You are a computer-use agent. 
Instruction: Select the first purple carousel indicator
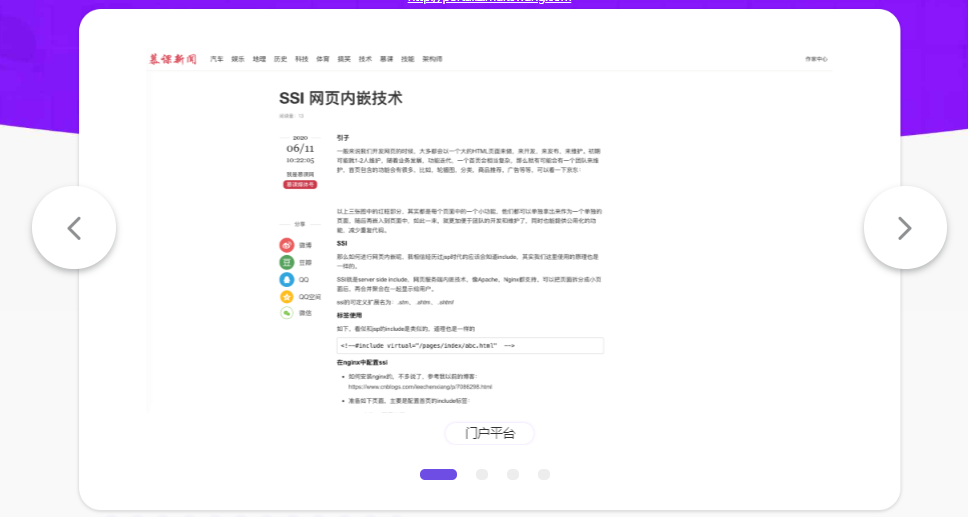tap(438, 474)
